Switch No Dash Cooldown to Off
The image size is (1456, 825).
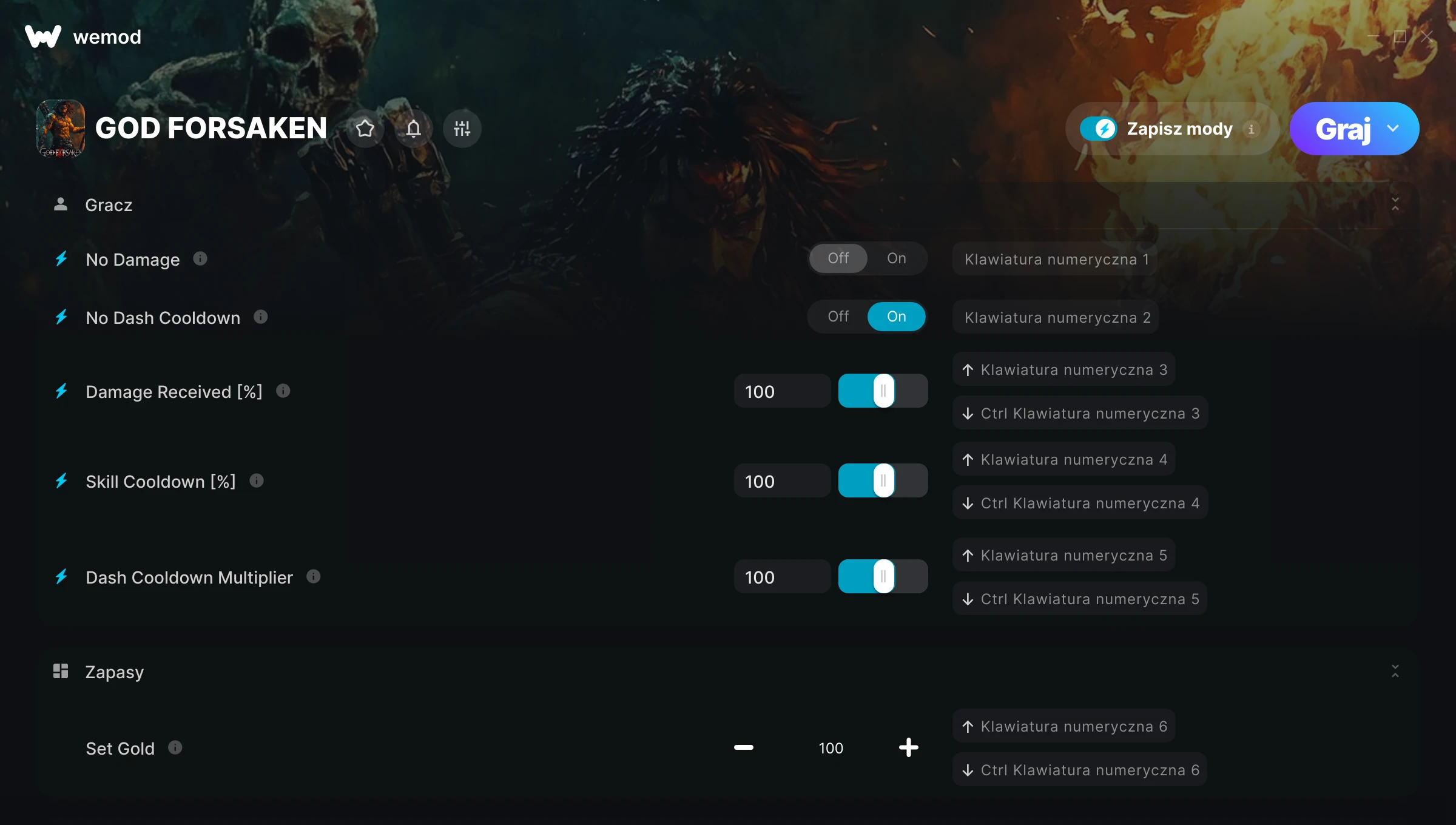(838, 317)
